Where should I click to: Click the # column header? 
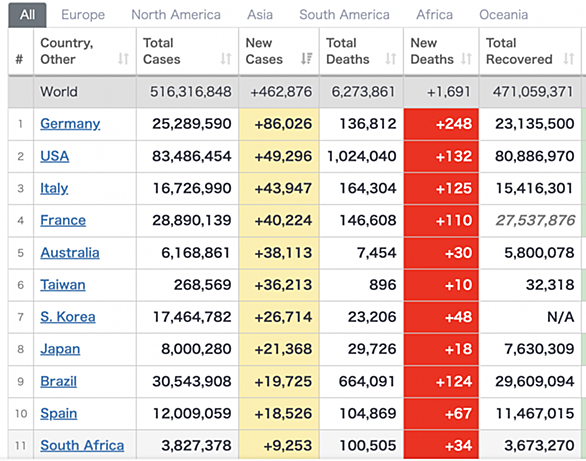coord(19,59)
